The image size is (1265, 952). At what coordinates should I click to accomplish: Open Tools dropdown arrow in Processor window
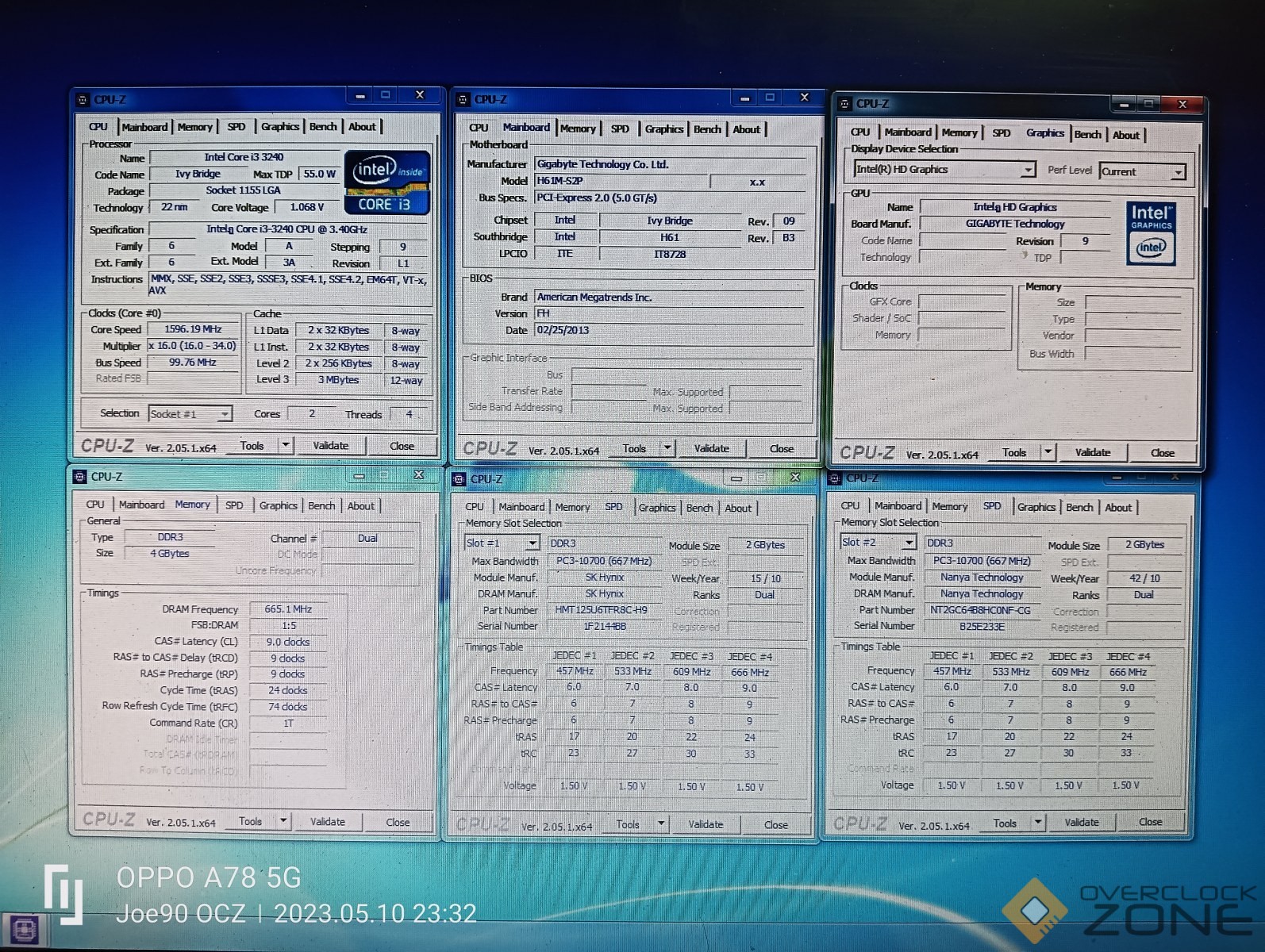(286, 445)
